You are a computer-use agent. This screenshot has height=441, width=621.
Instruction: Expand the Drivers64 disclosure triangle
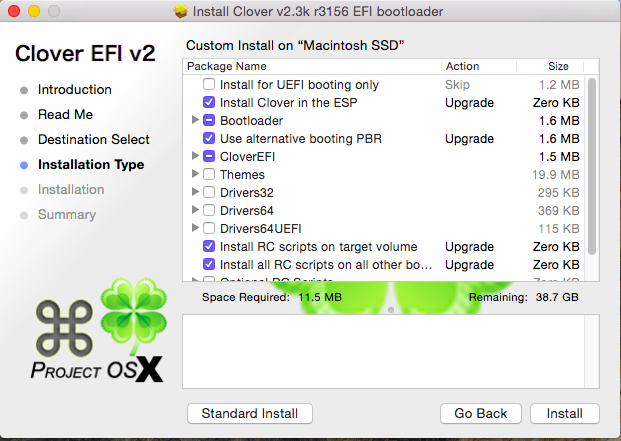tap(195, 209)
